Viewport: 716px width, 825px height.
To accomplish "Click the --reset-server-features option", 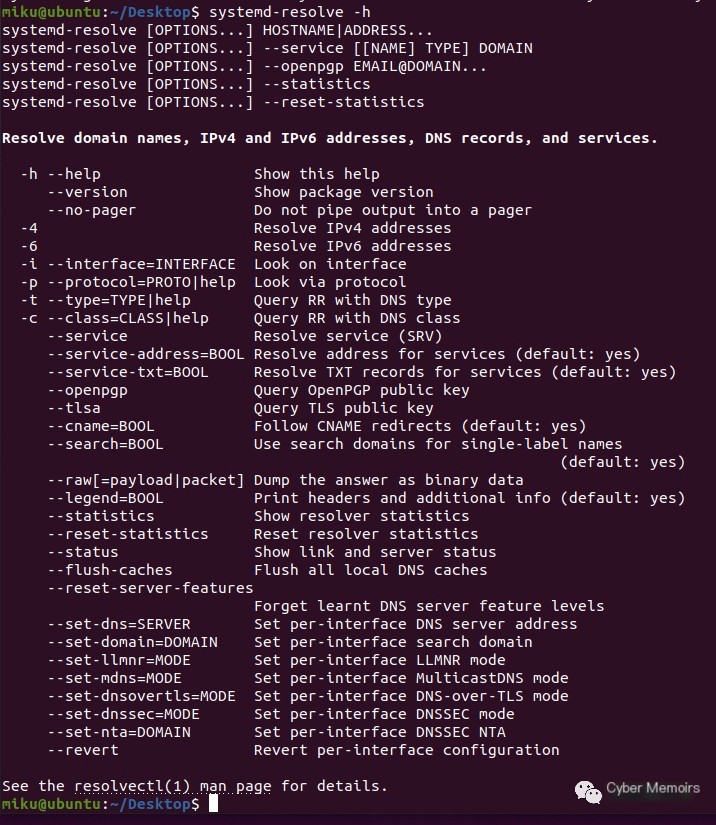I will (x=150, y=588).
